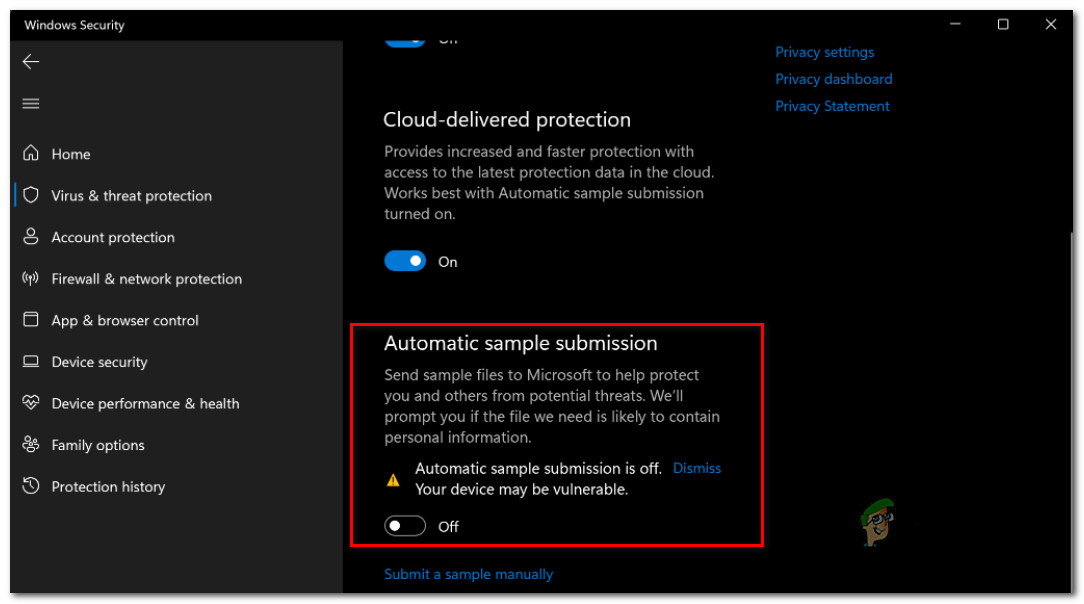Screen dimensions: 1084x604
Task: Select the Home icon in the sidebar
Action: point(31,153)
